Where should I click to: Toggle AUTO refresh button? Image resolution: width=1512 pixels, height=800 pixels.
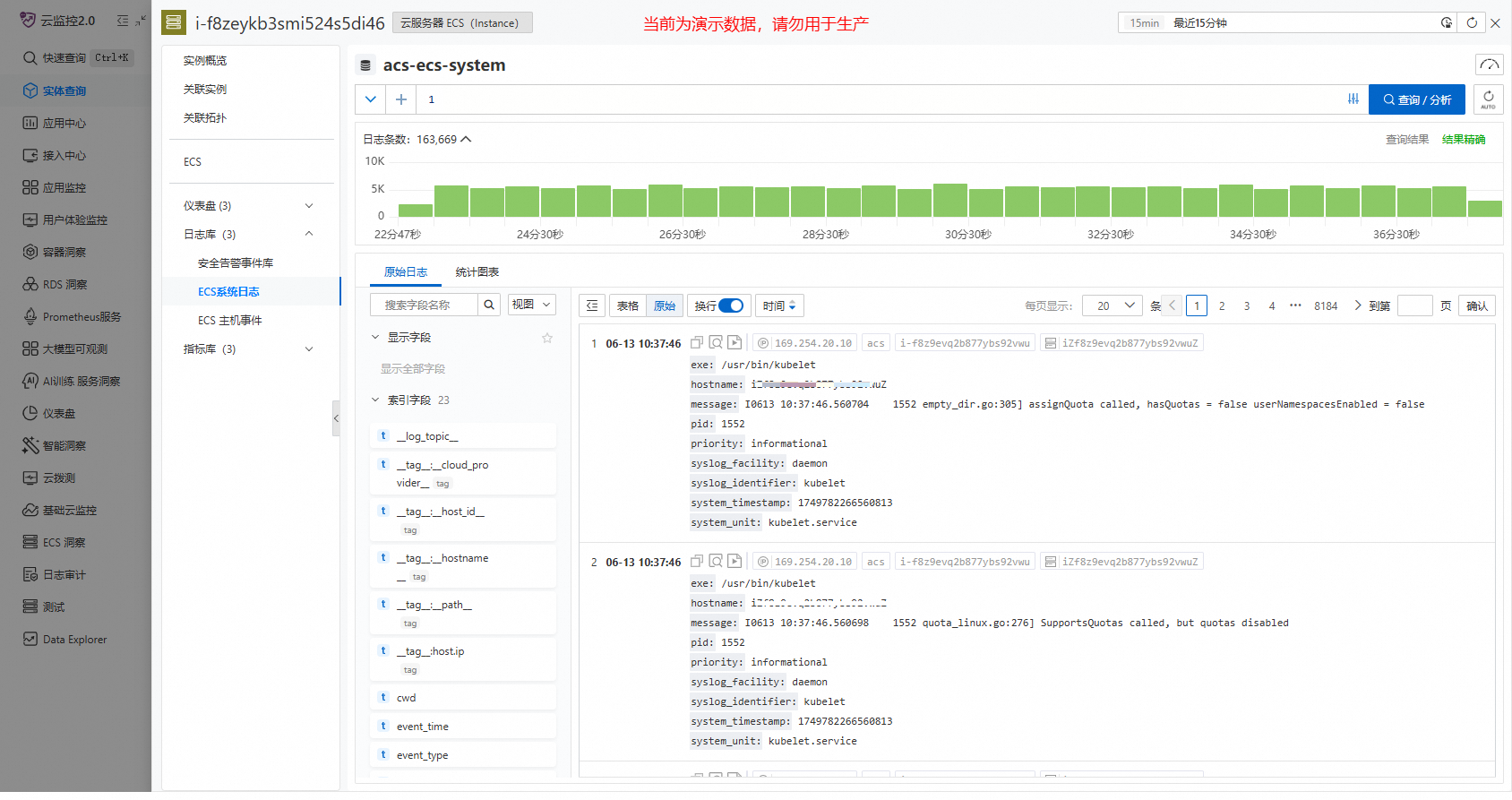coord(1488,99)
